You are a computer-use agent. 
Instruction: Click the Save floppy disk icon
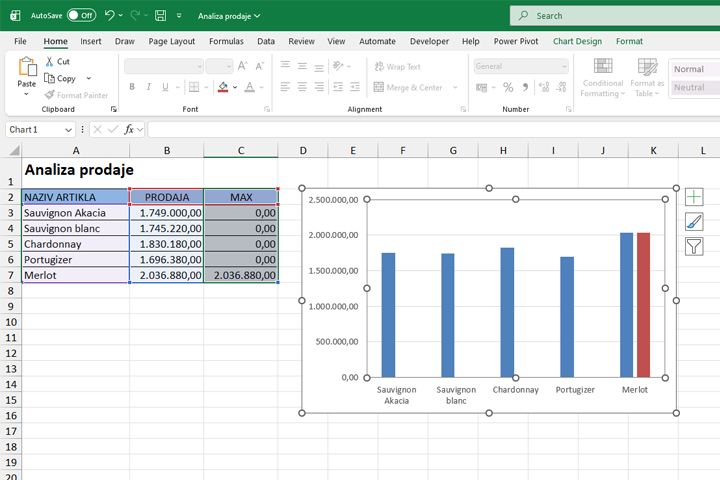coord(160,16)
